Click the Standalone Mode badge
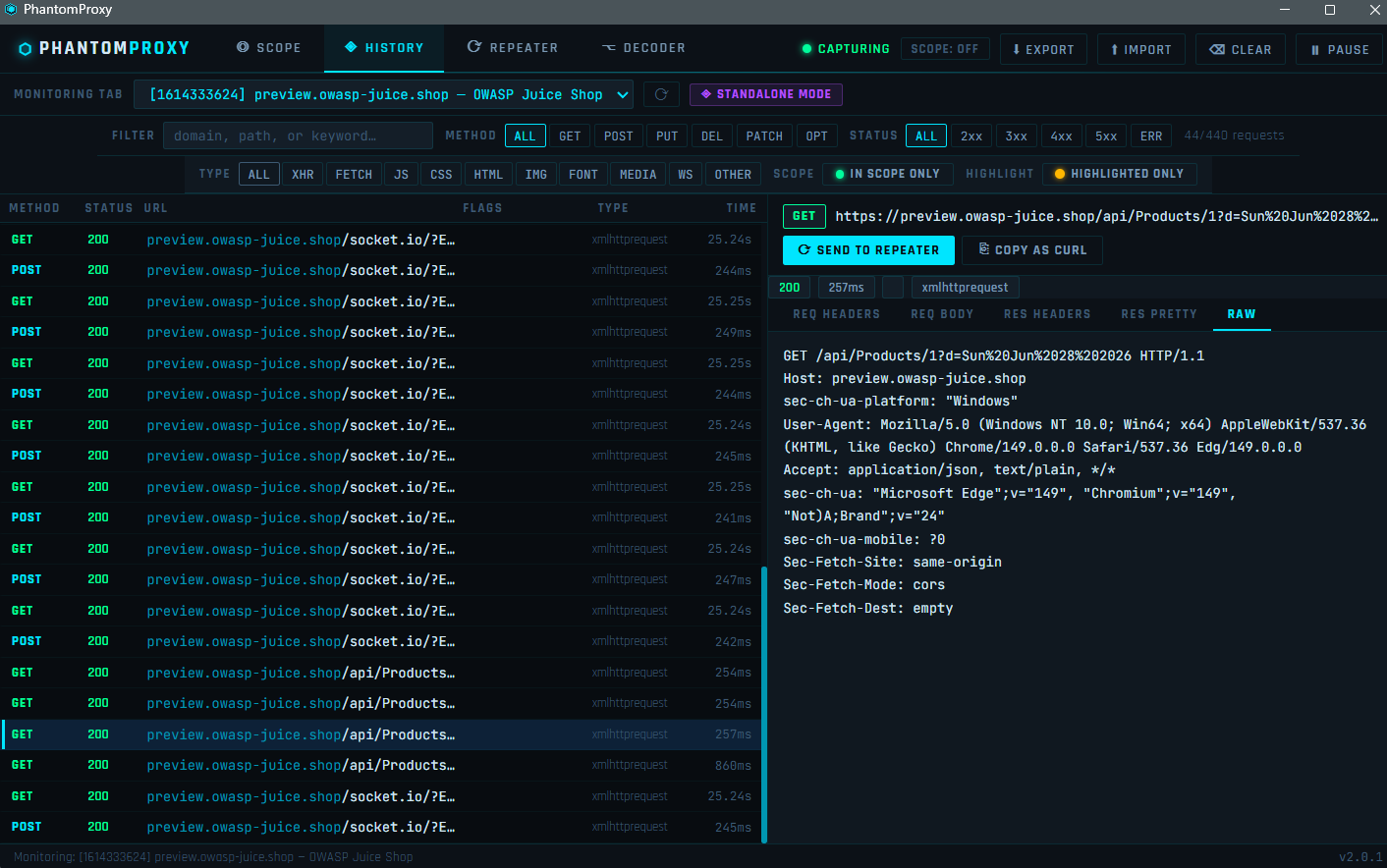 tap(766, 94)
